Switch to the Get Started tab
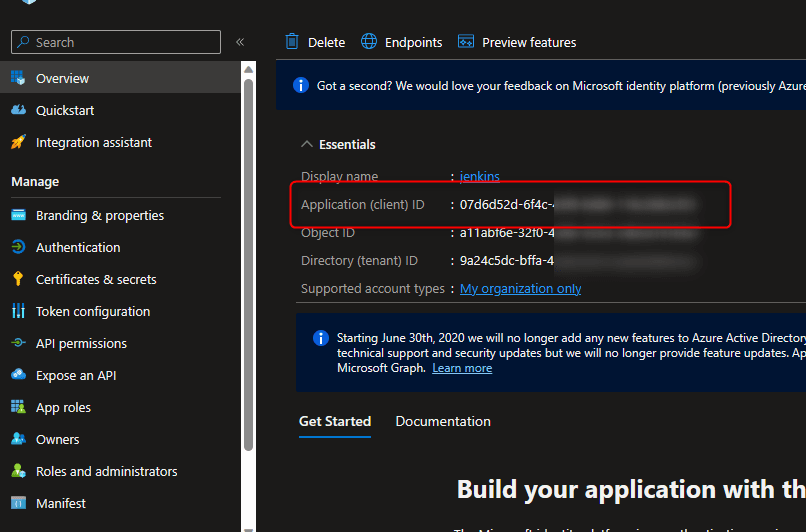The width and height of the screenshot is (806, 532). pyautogui.click(x=335, y=421)
